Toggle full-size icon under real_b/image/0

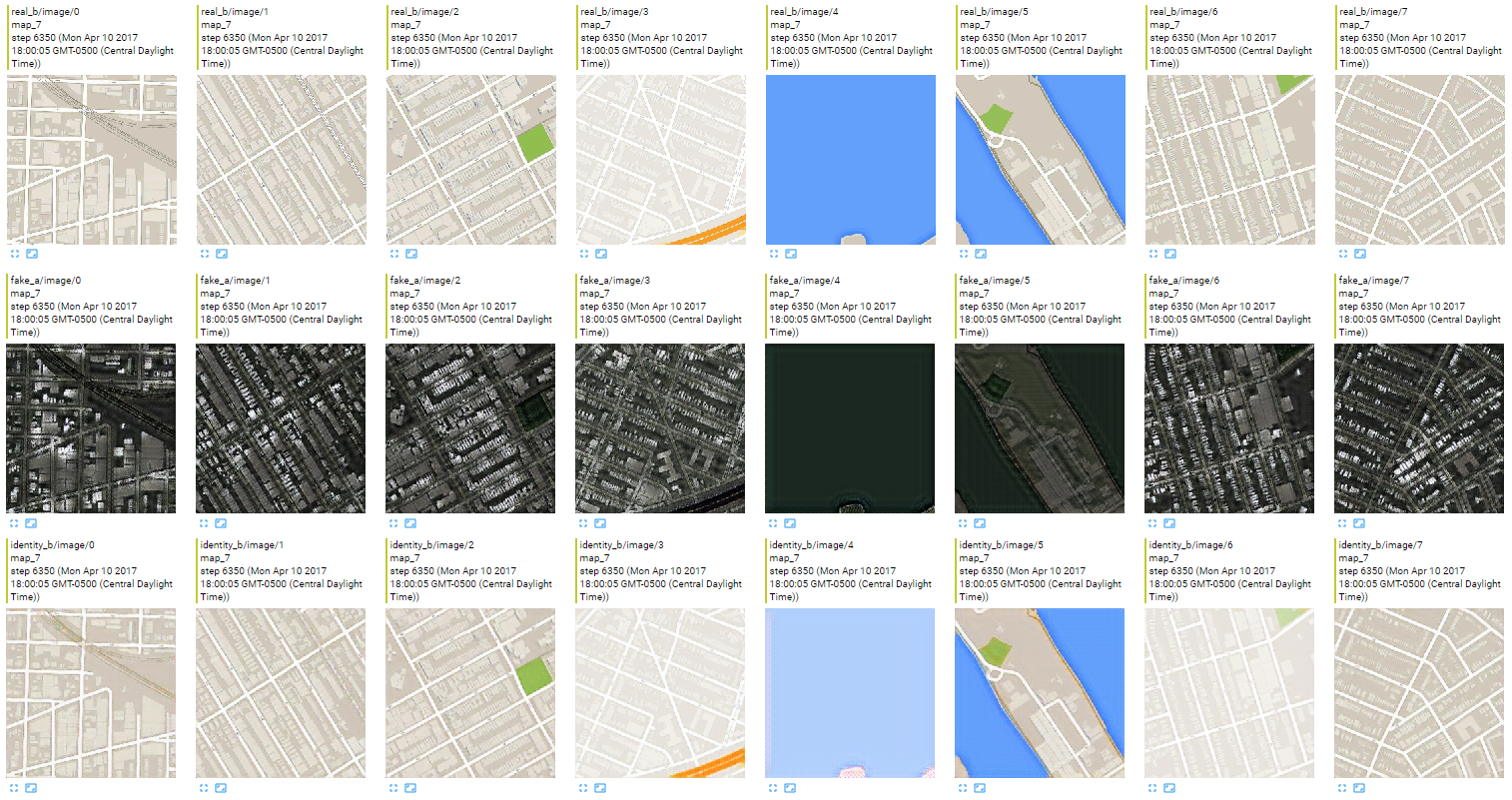[x=15, y=254]
